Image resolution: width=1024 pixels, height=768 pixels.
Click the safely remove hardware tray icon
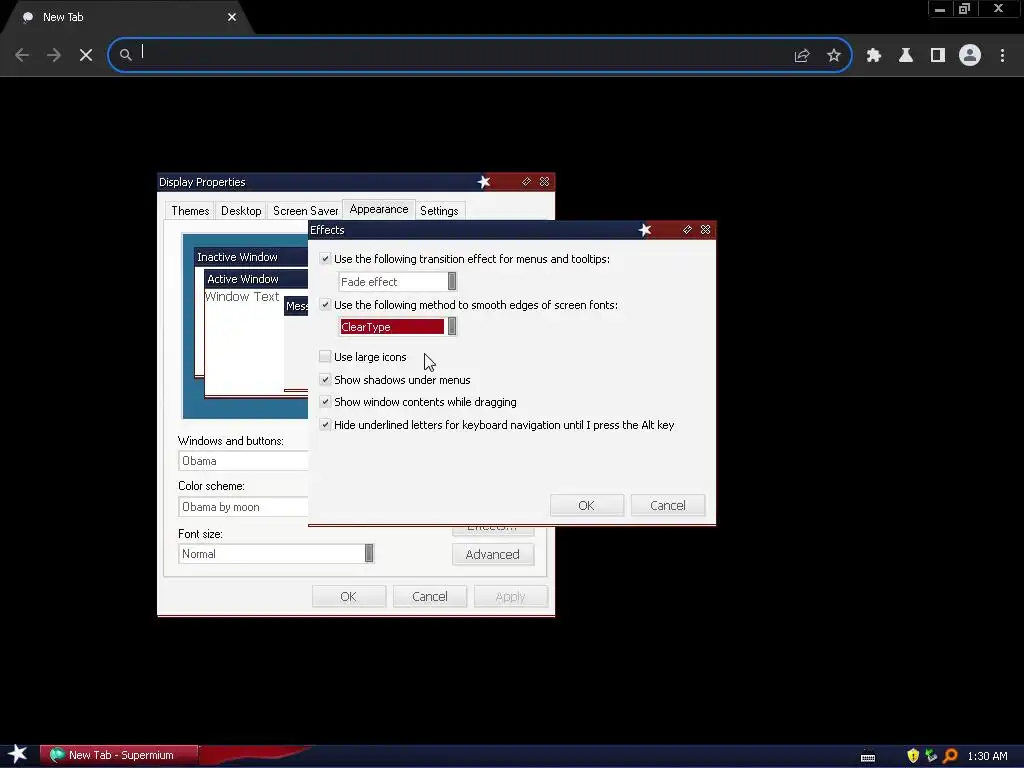point(931,756)
